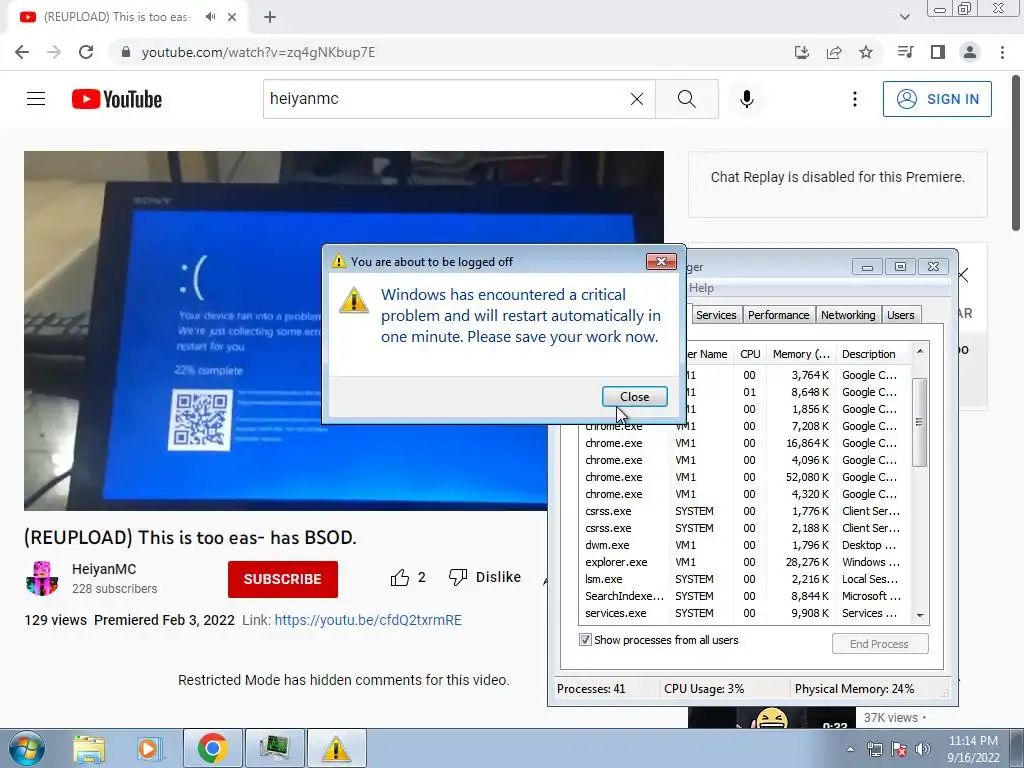
Task: Switch to Task Manager Services tab
Action: 716,315
